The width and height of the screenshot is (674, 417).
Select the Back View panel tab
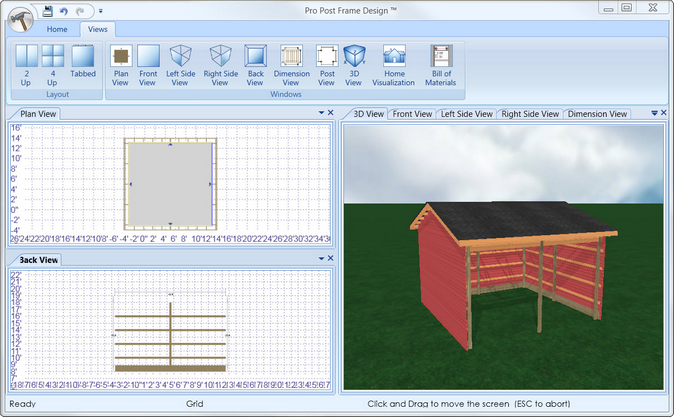coord(39,260)
